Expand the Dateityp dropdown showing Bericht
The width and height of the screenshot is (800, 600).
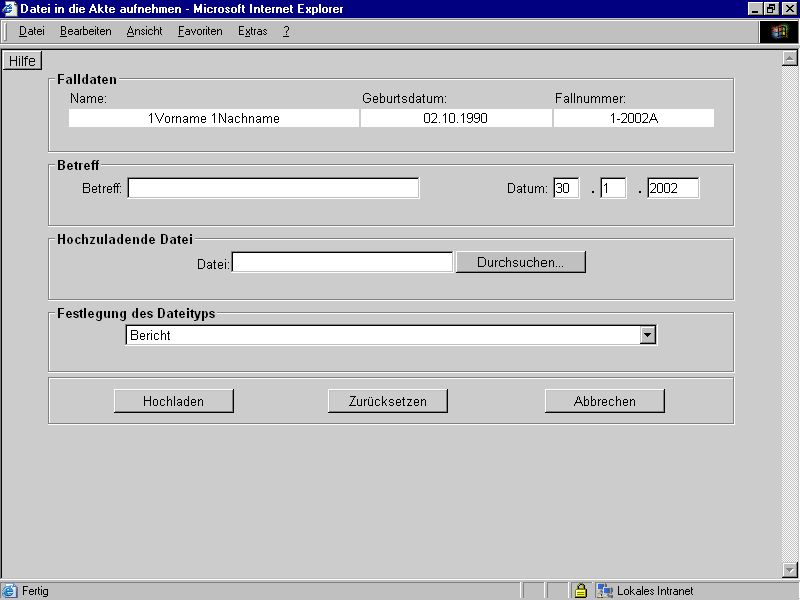point(648,336)
